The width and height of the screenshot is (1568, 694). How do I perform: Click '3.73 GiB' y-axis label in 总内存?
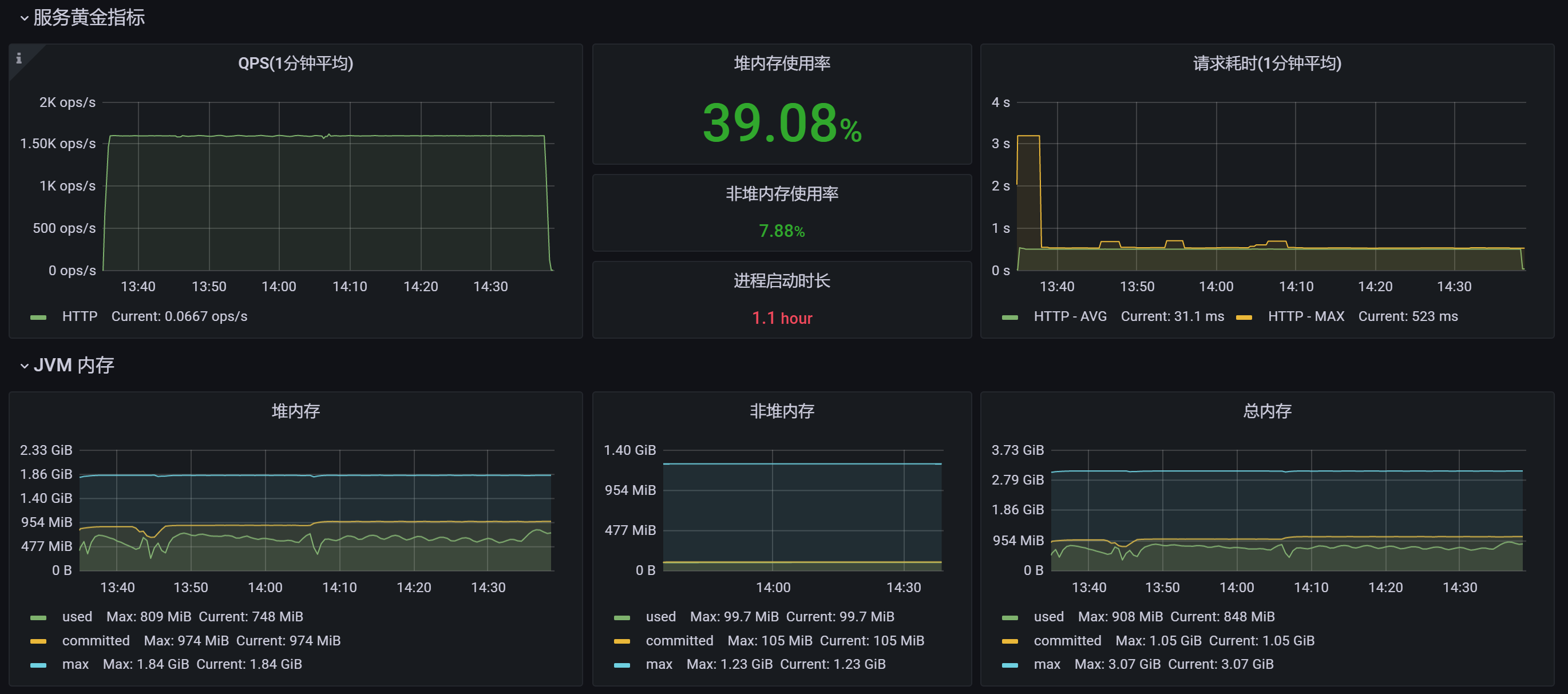(x=1017, y=449)
